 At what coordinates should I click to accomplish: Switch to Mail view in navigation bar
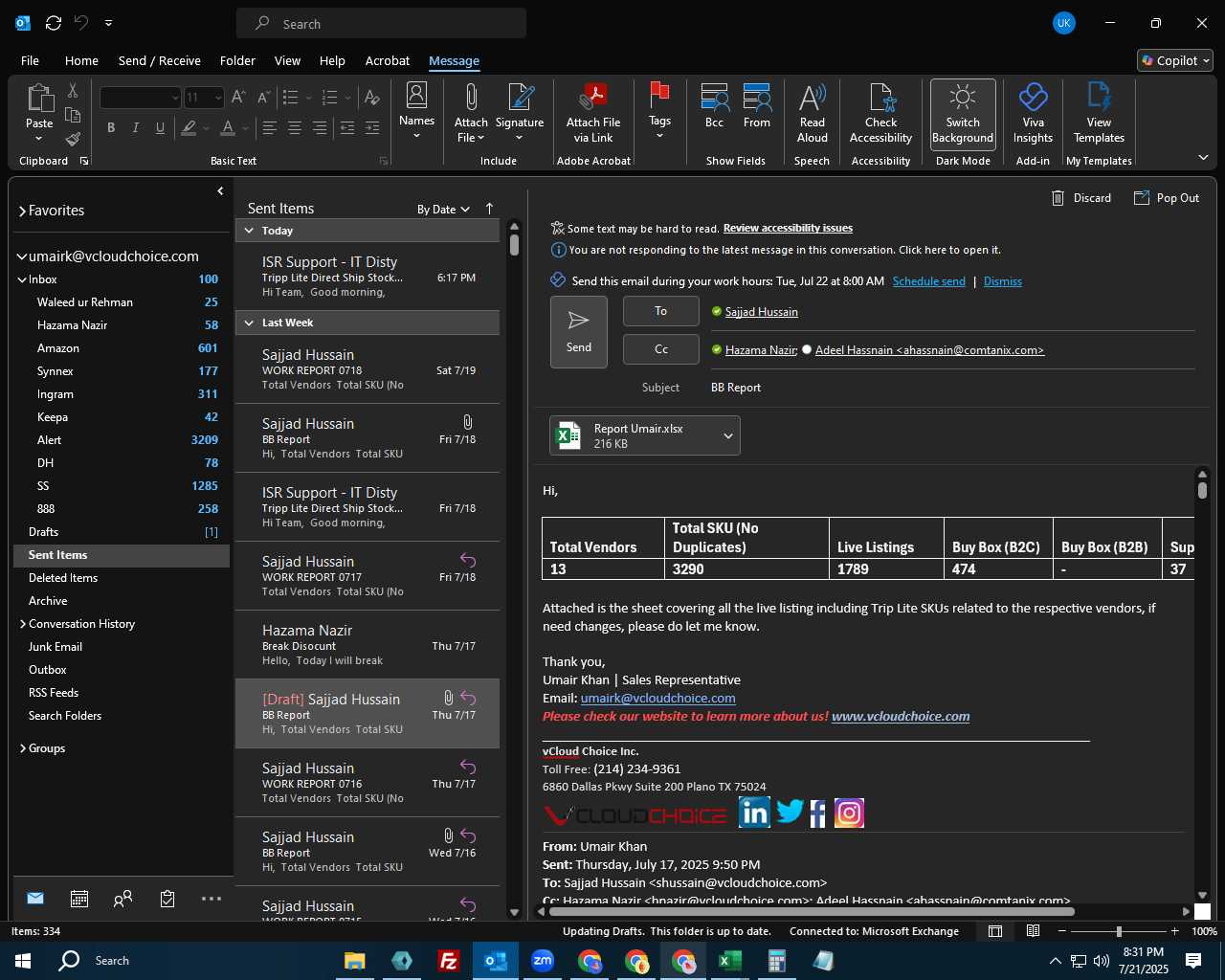tap(35, 899)
